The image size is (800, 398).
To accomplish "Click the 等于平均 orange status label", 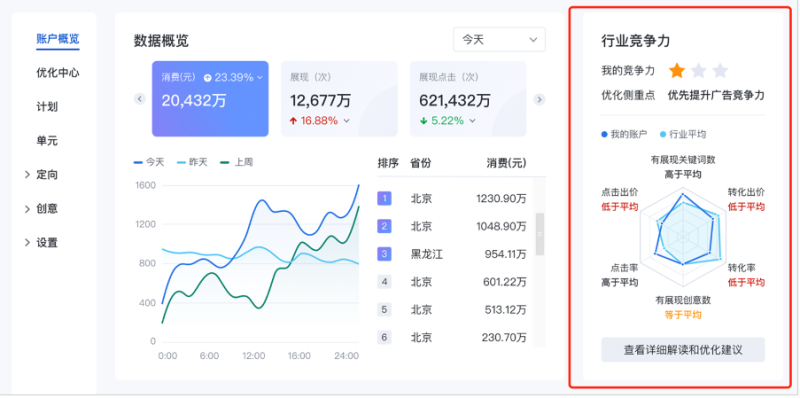I will (x=683, y=315).
